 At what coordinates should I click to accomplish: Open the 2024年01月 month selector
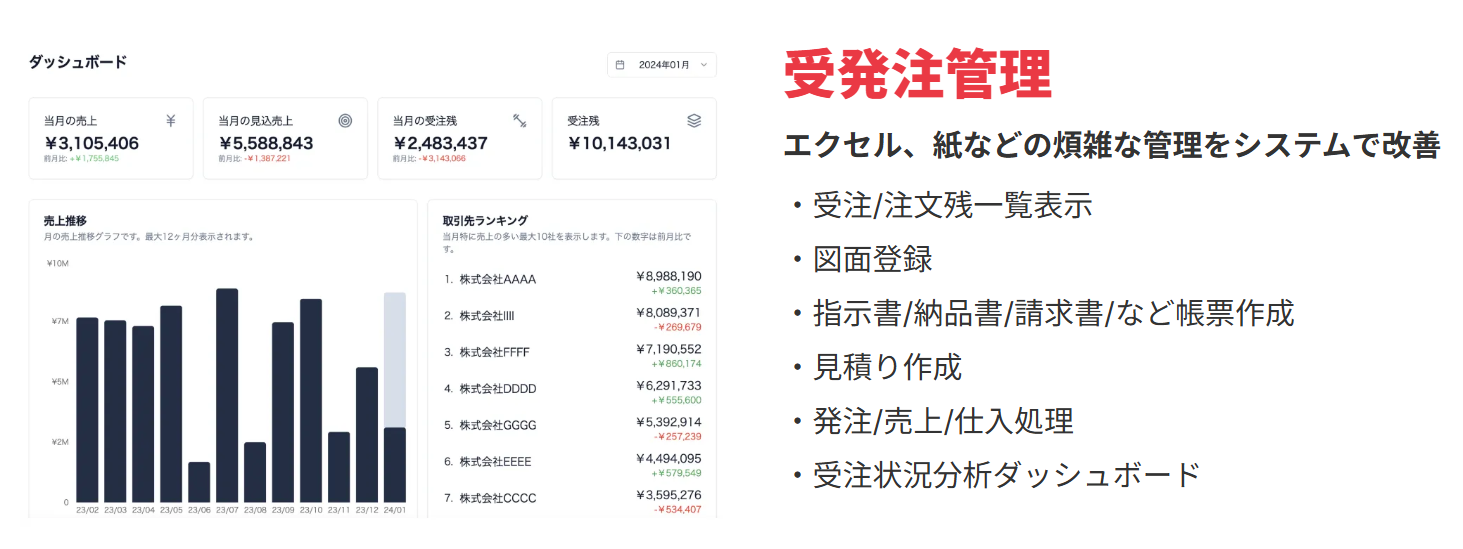pos(662,65)
